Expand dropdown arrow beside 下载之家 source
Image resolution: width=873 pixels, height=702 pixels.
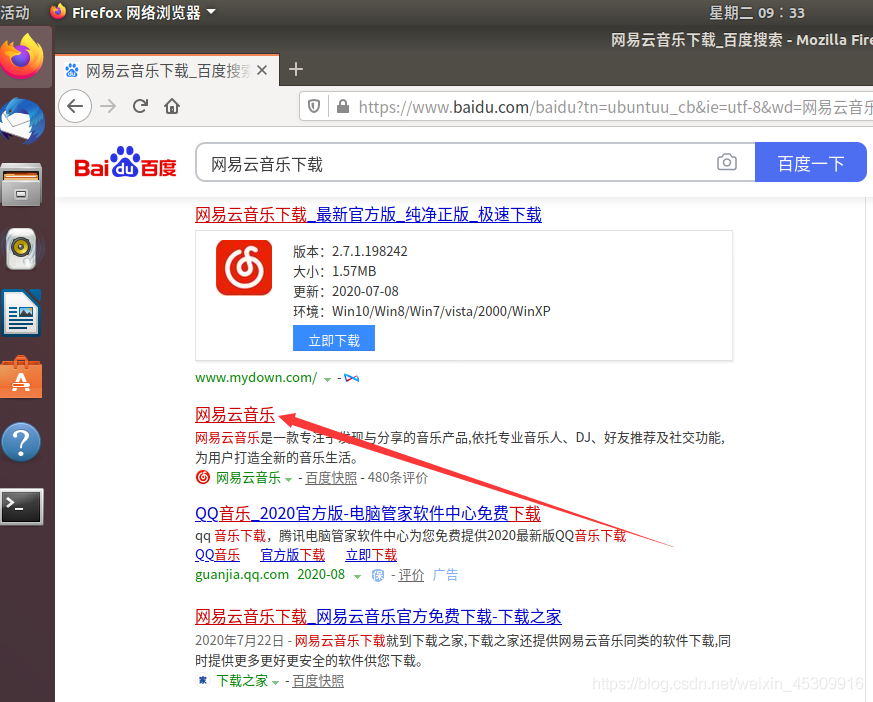[x=275, y=683]
